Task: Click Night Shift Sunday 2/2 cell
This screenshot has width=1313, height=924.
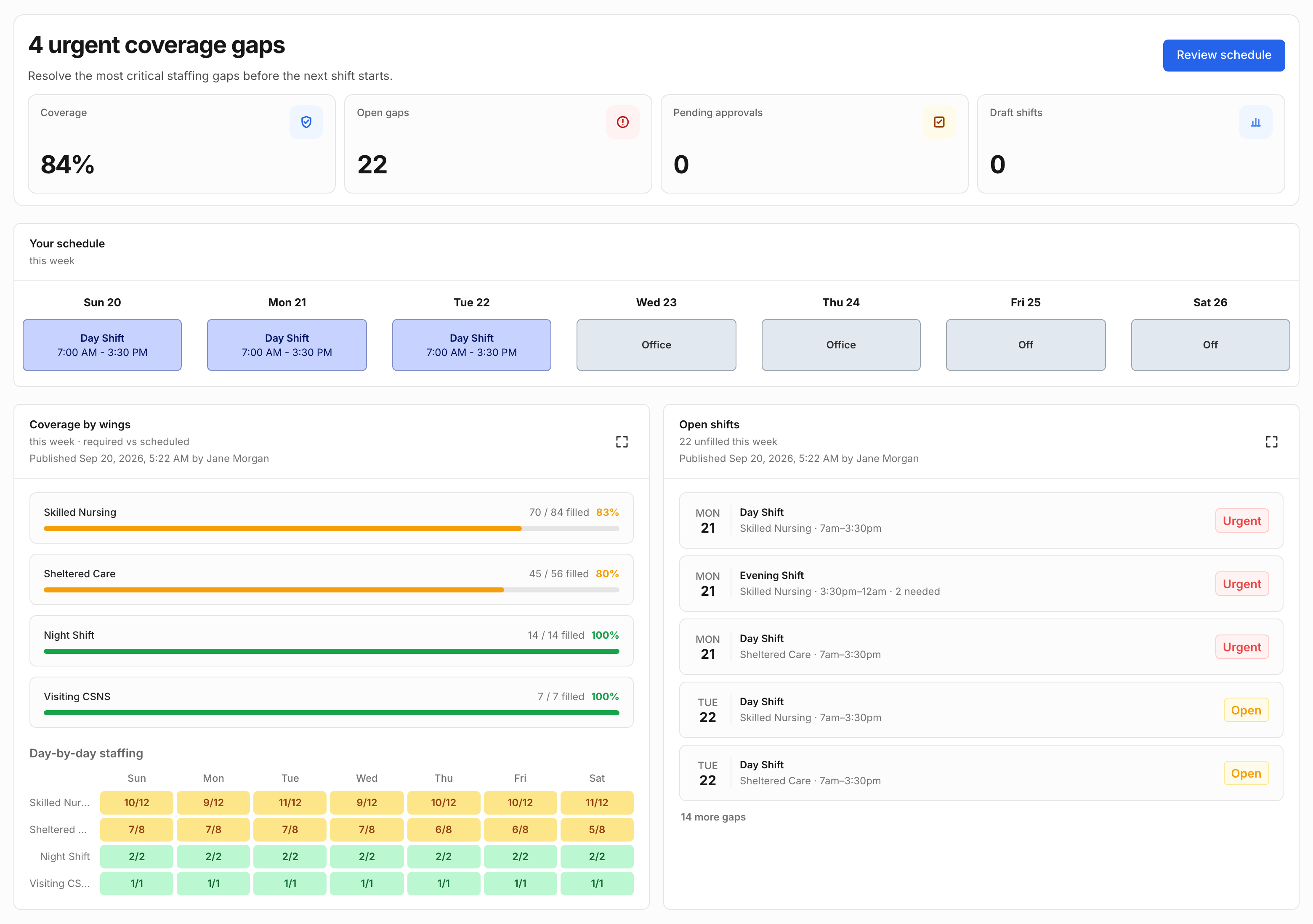Action: point(137,857)
